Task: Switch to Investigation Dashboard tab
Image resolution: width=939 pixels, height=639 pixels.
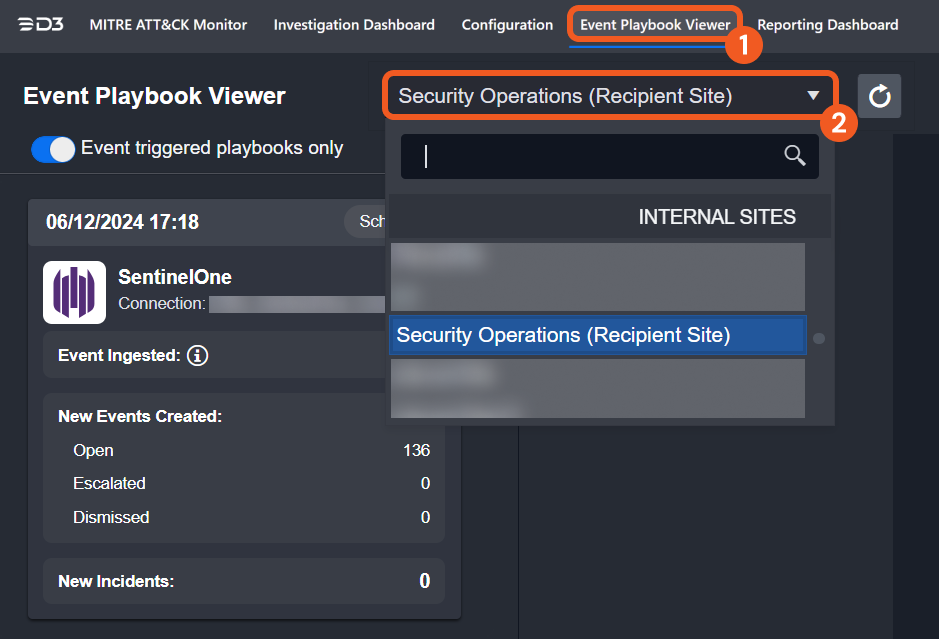Action: [354, 24]
